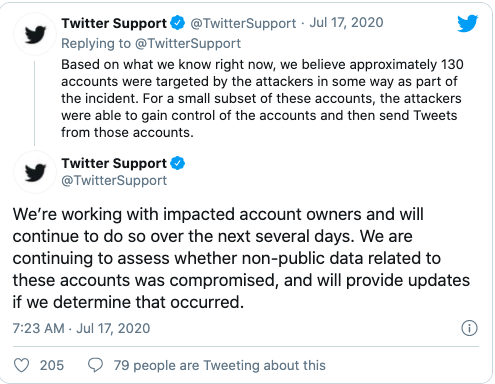The height and width of the screenshot is (384, 495).
Task: Click the @TwitterSupport handle beside Jul 17 date
Action: point(243,23)
